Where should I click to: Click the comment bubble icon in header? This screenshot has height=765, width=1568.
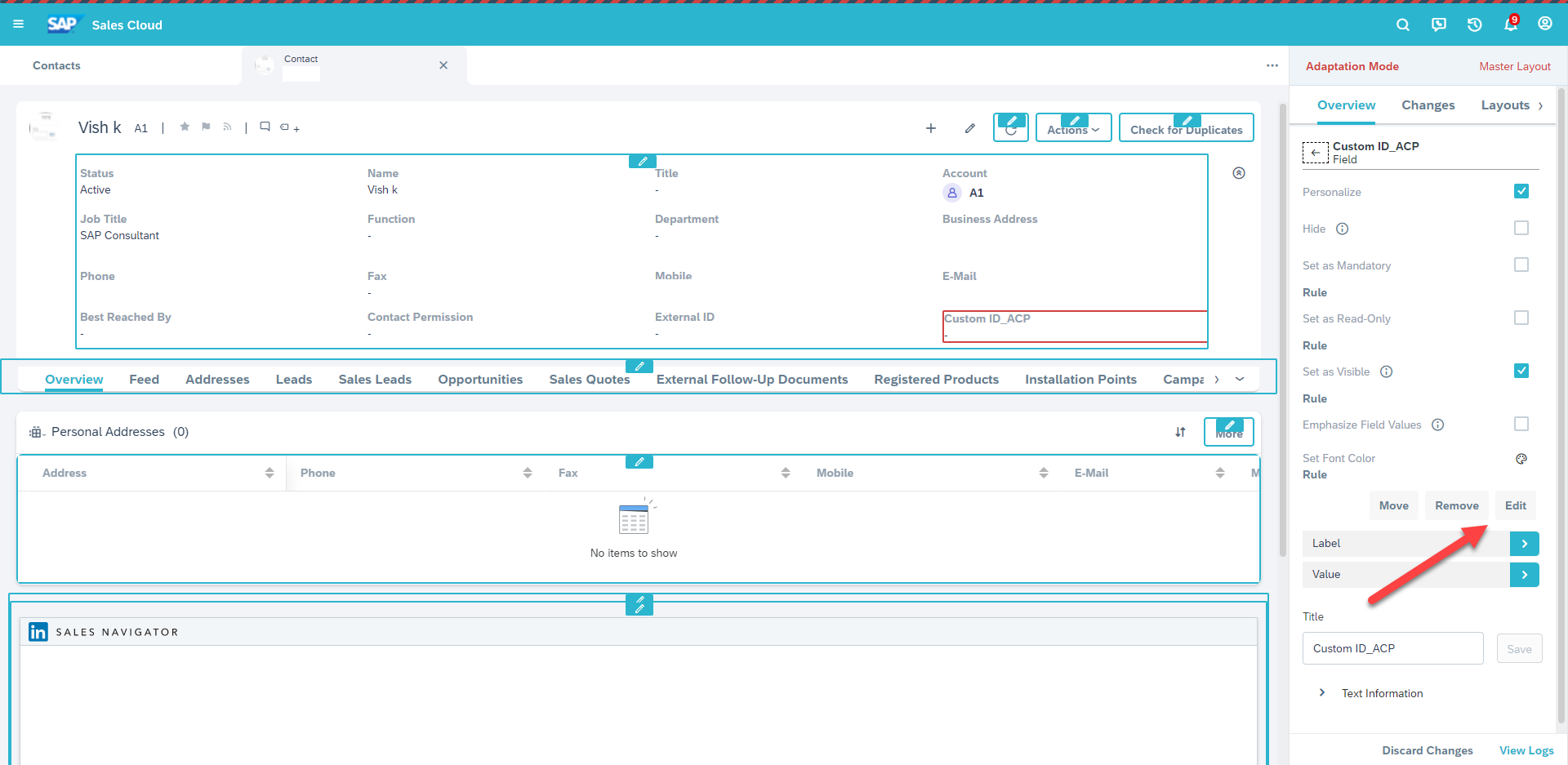(265, 127)
